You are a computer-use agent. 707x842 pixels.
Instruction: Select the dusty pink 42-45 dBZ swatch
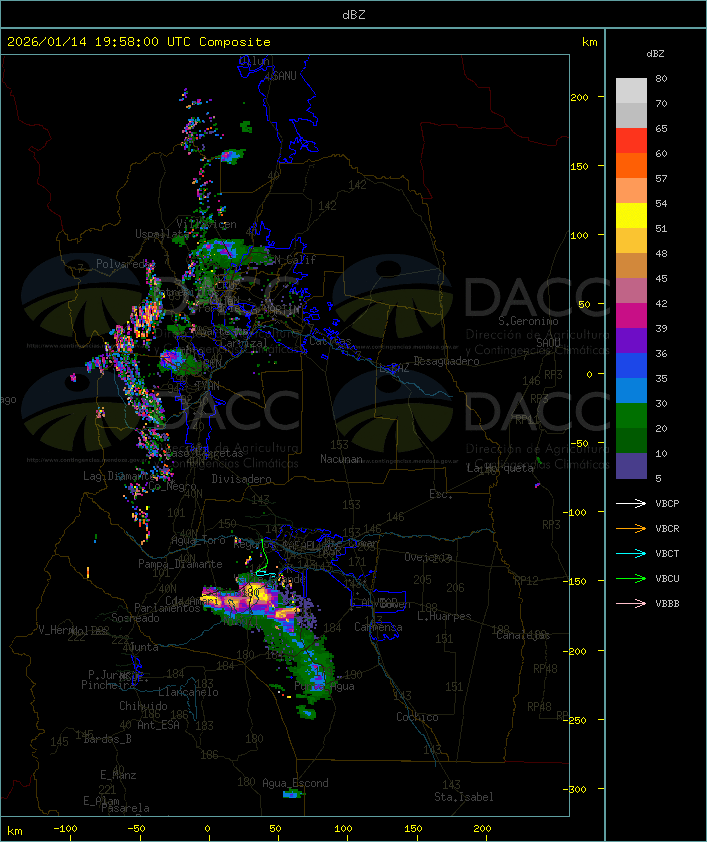(x=631, y=291)
